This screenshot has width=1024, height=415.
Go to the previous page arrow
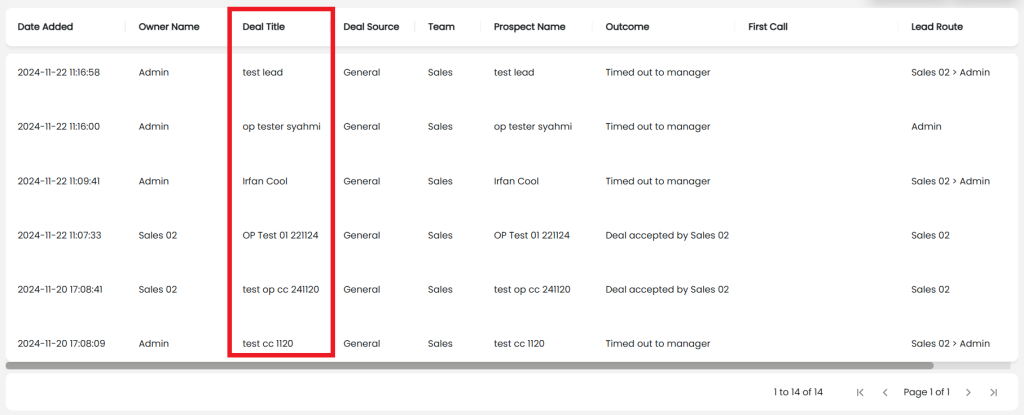coord(885,392)
